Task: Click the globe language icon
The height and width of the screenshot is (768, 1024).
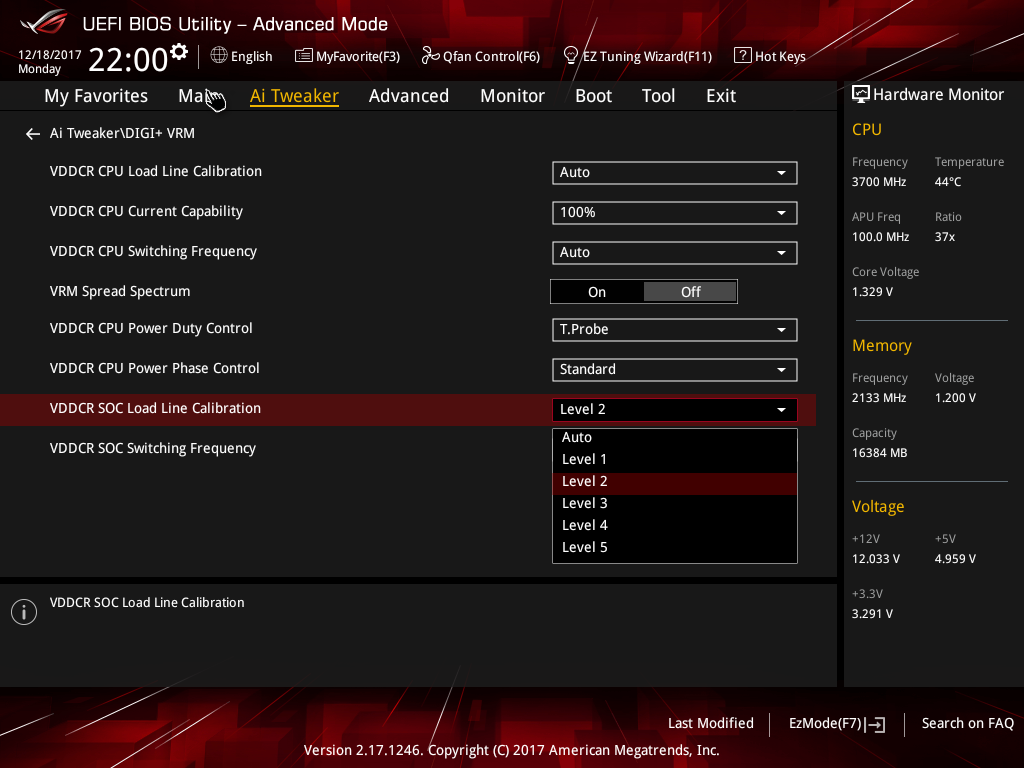Action: 219,56
